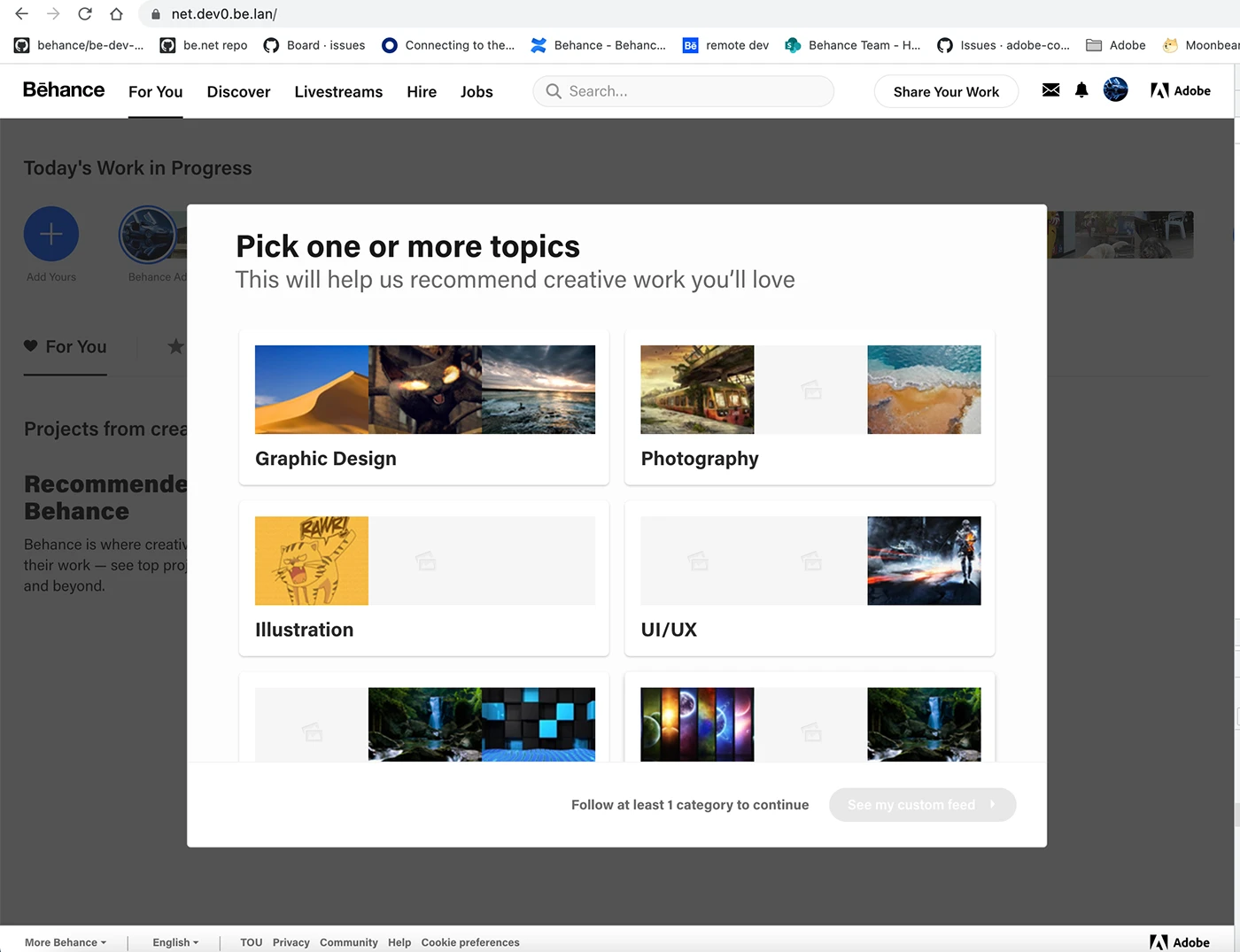
Task: Open the notifications bell
Action: coord(1081,90)
